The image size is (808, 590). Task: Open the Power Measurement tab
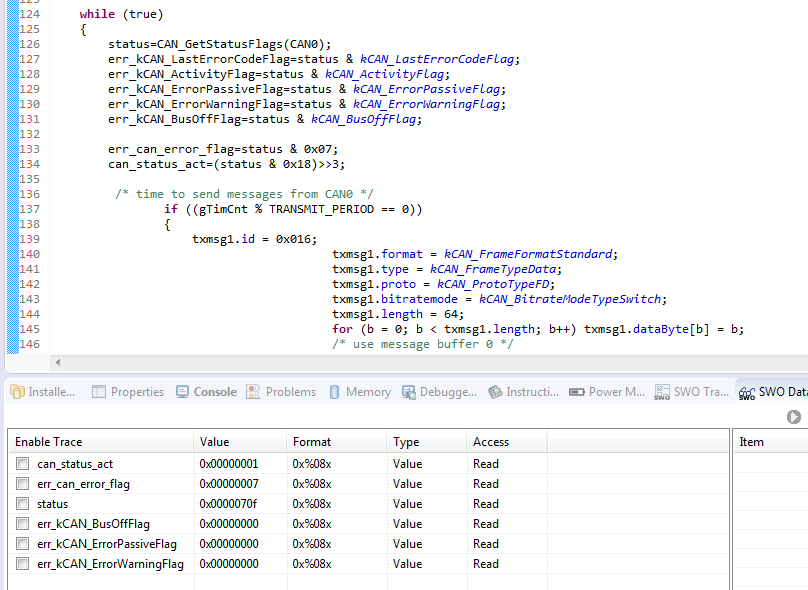(607, 392)
